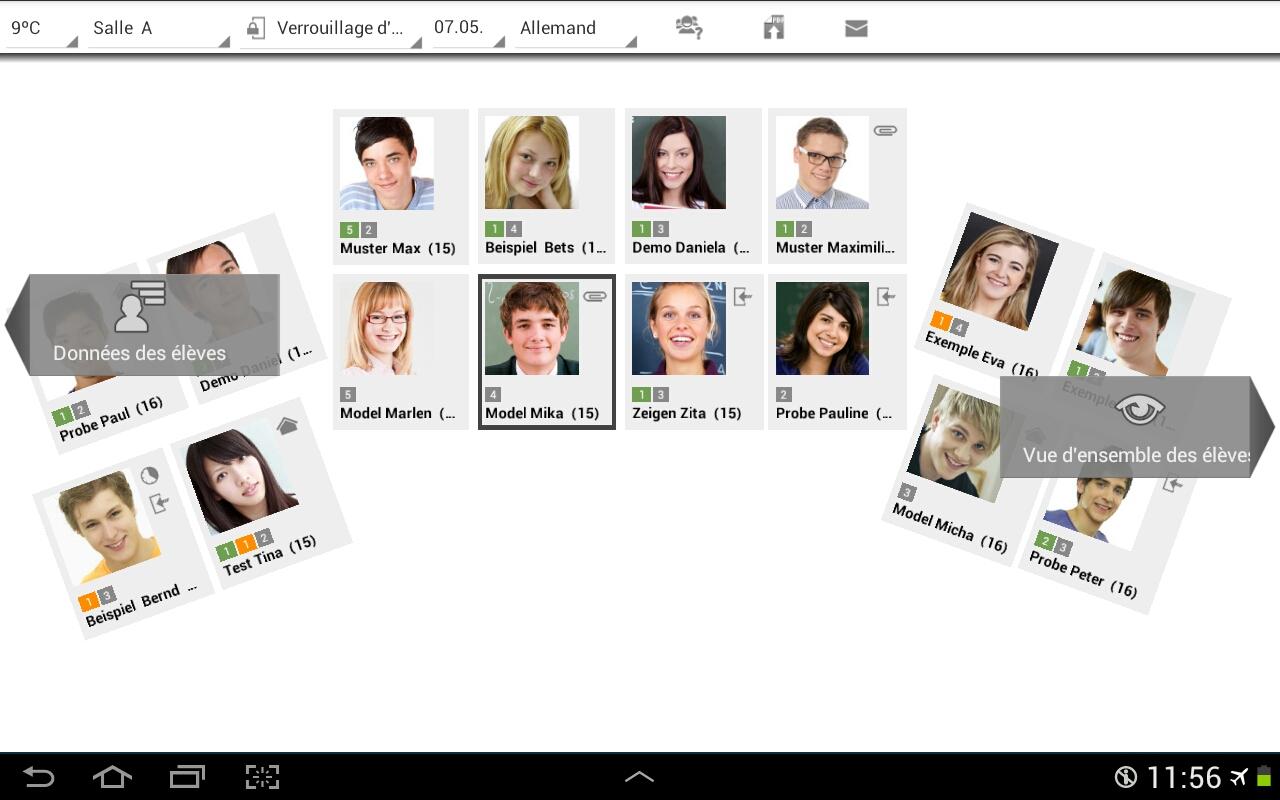
Task: Click the battery indicator icon
Action: coord(1264,777)
